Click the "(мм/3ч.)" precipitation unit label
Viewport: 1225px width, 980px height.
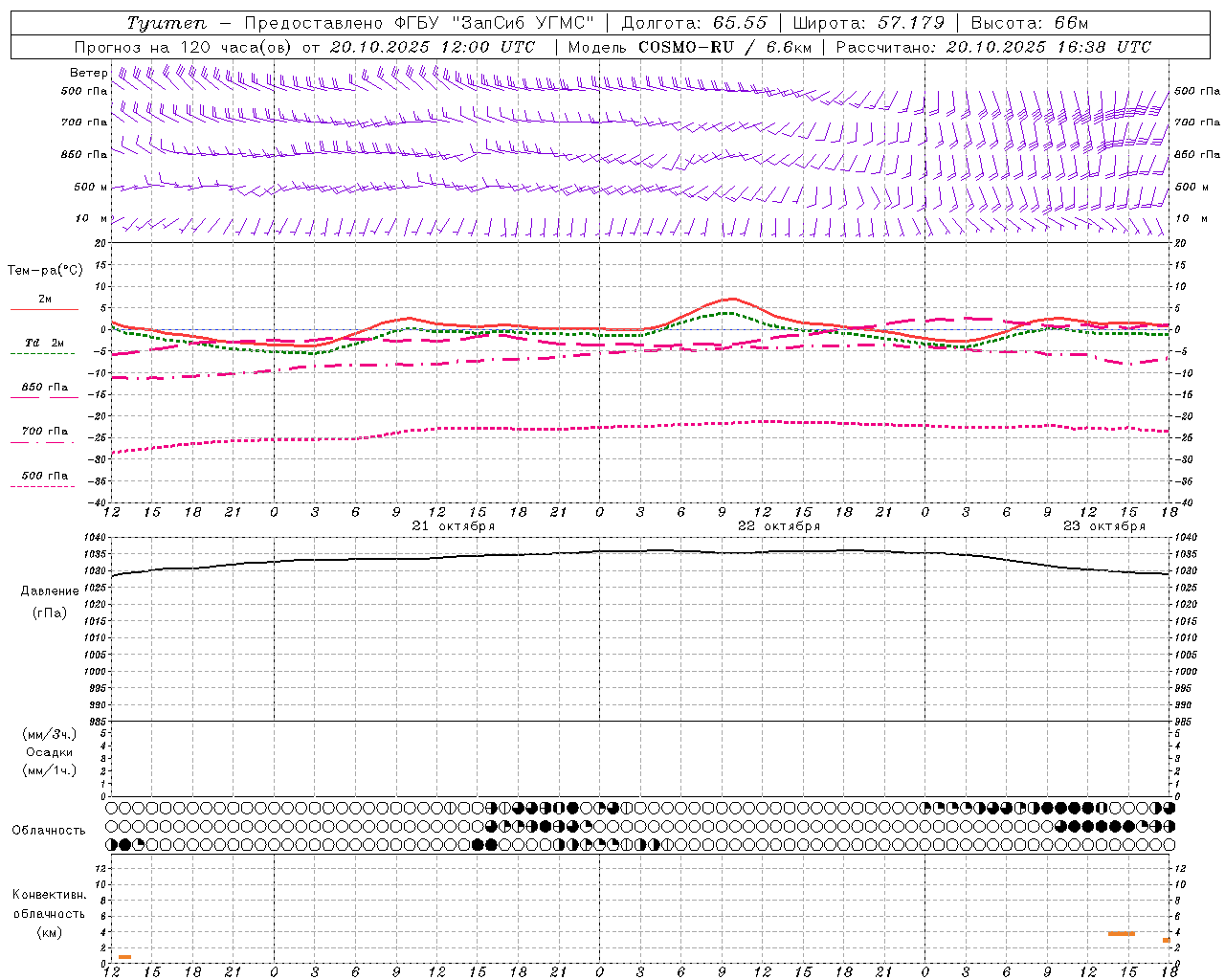[50, 734]
